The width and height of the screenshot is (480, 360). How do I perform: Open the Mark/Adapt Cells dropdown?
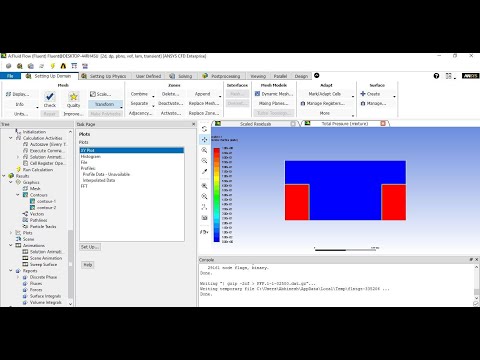point(353,97)
